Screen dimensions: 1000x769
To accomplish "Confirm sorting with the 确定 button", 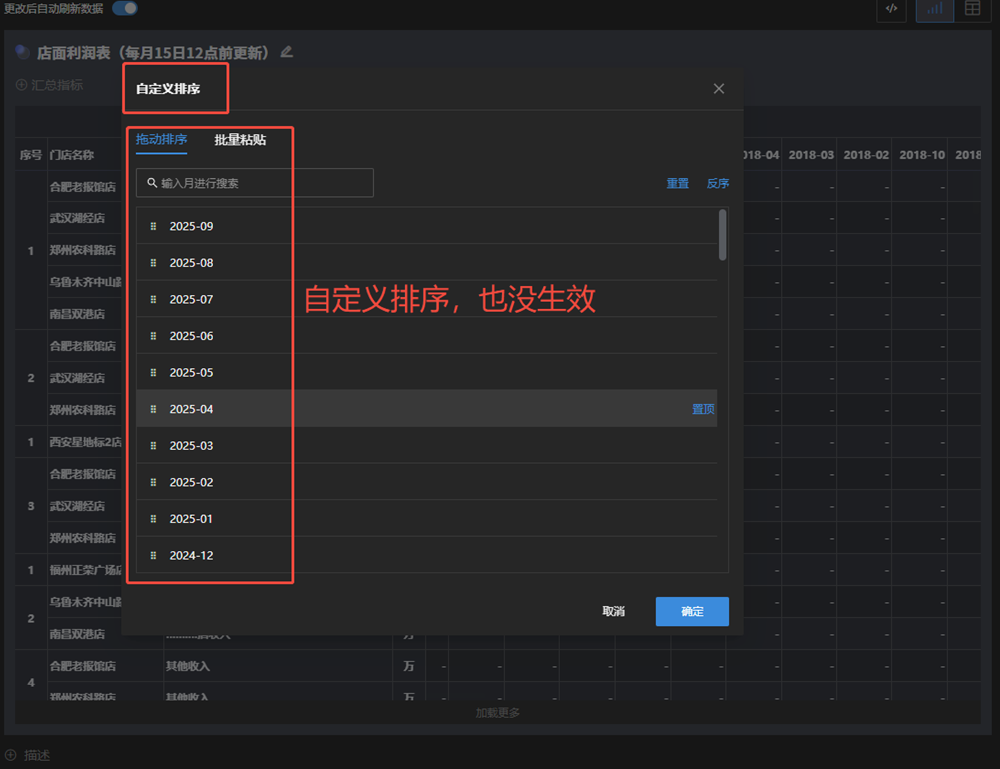I will pyautogui.click(x=692, y=611).
